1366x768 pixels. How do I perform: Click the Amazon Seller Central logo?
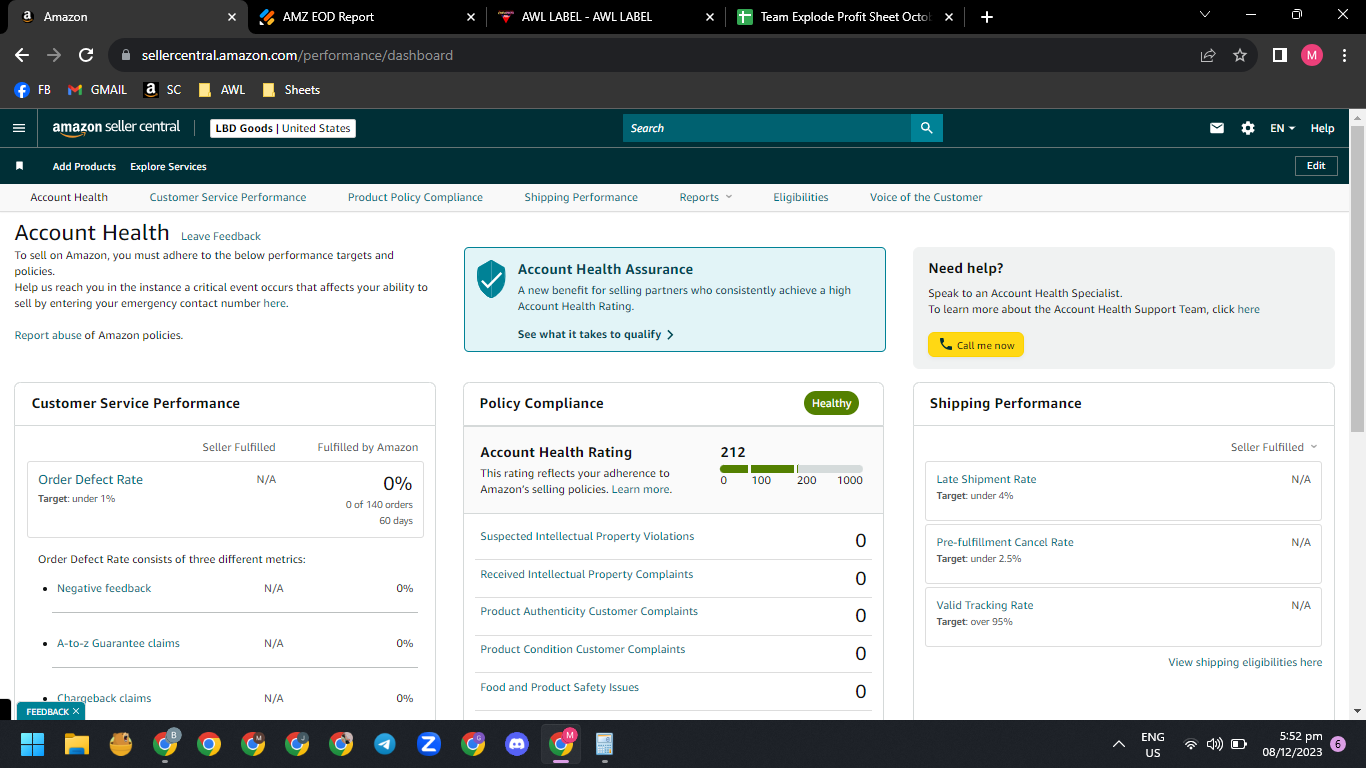[116, 128]
